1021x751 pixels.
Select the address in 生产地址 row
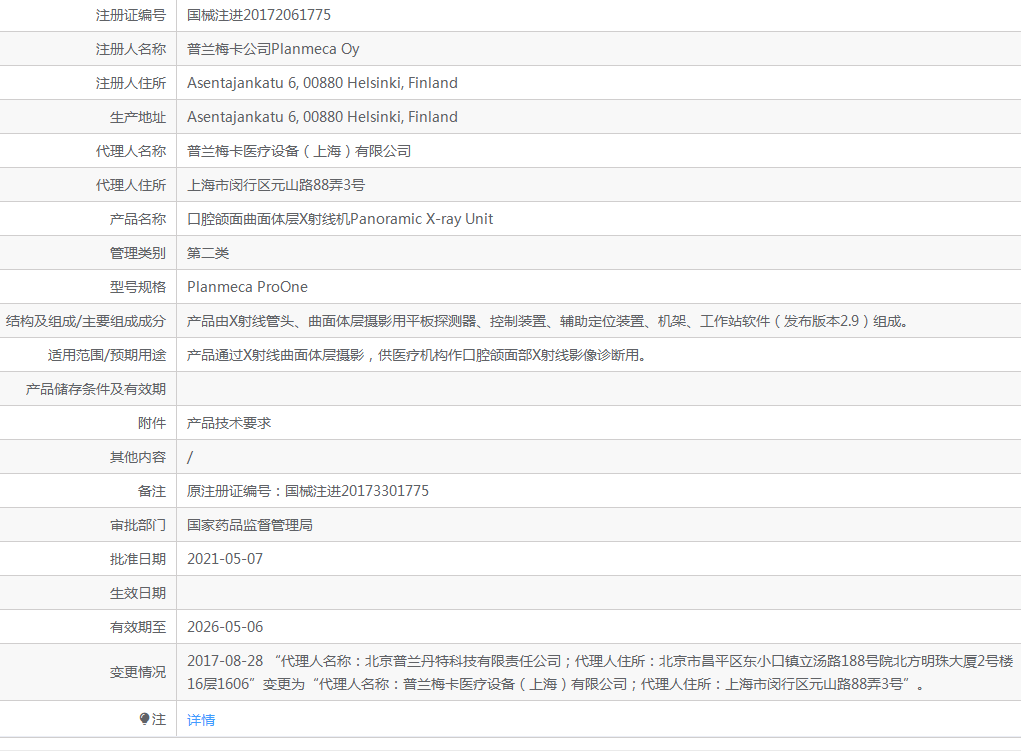(x=322, y=117)
